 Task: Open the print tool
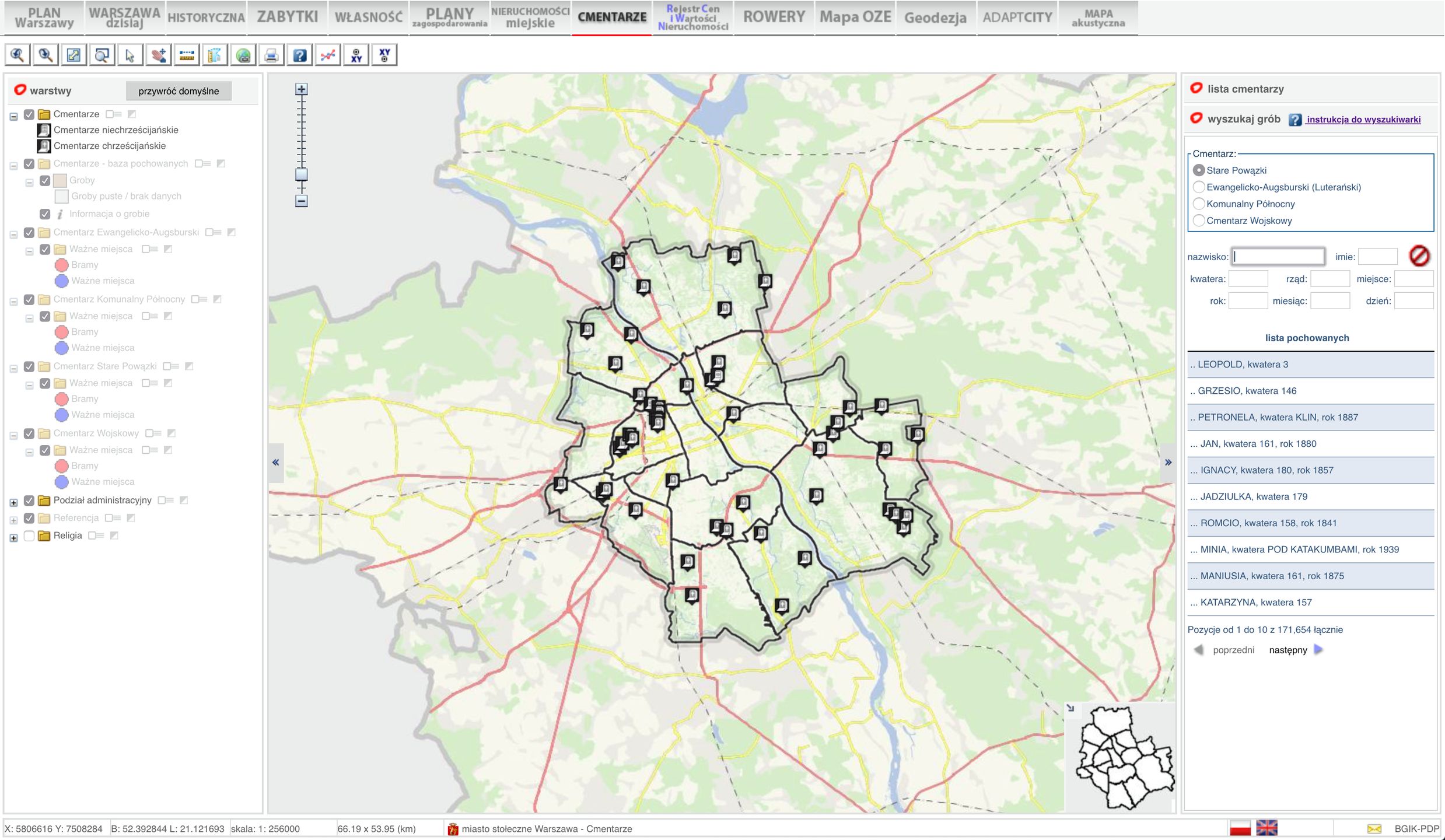click(272, 55)
